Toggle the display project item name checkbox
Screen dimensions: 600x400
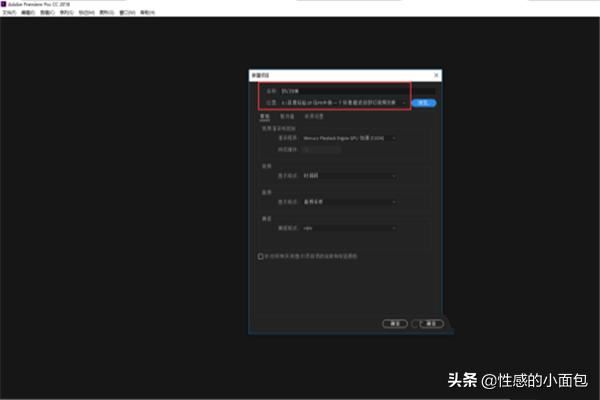click(261, 256)
